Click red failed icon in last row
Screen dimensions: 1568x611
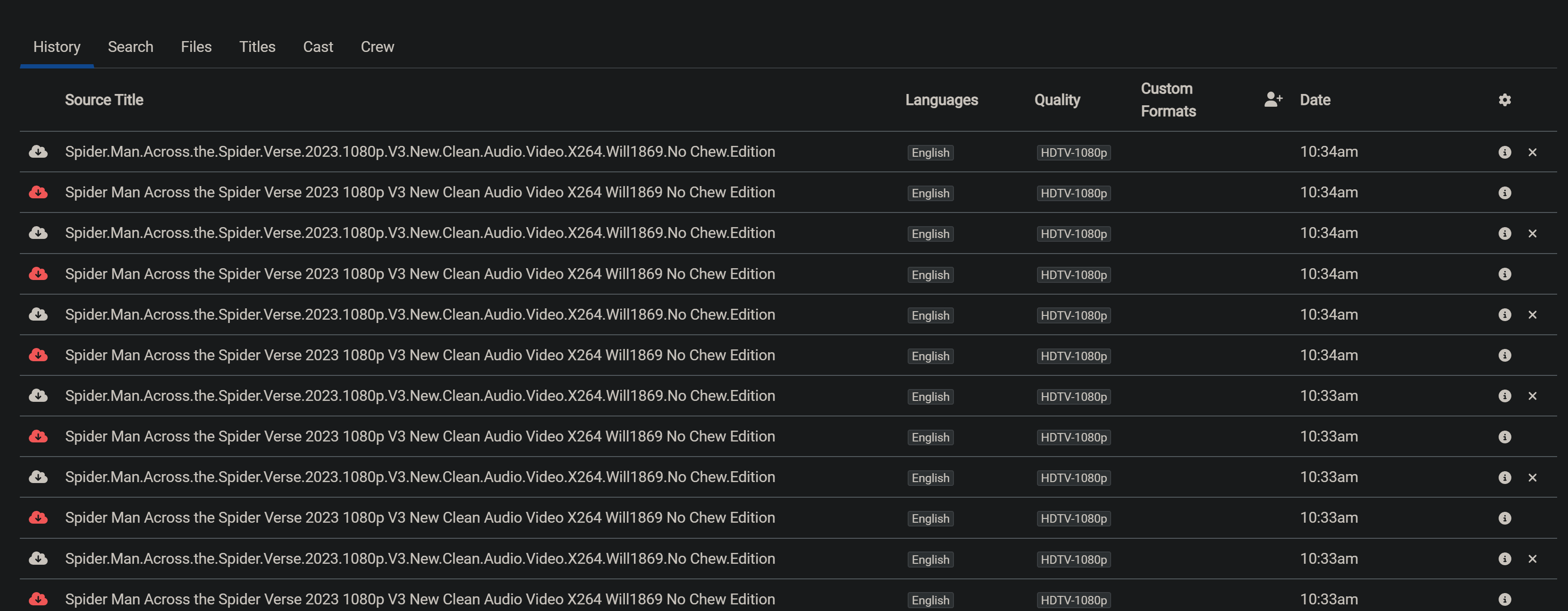click(x=38, y=599)
